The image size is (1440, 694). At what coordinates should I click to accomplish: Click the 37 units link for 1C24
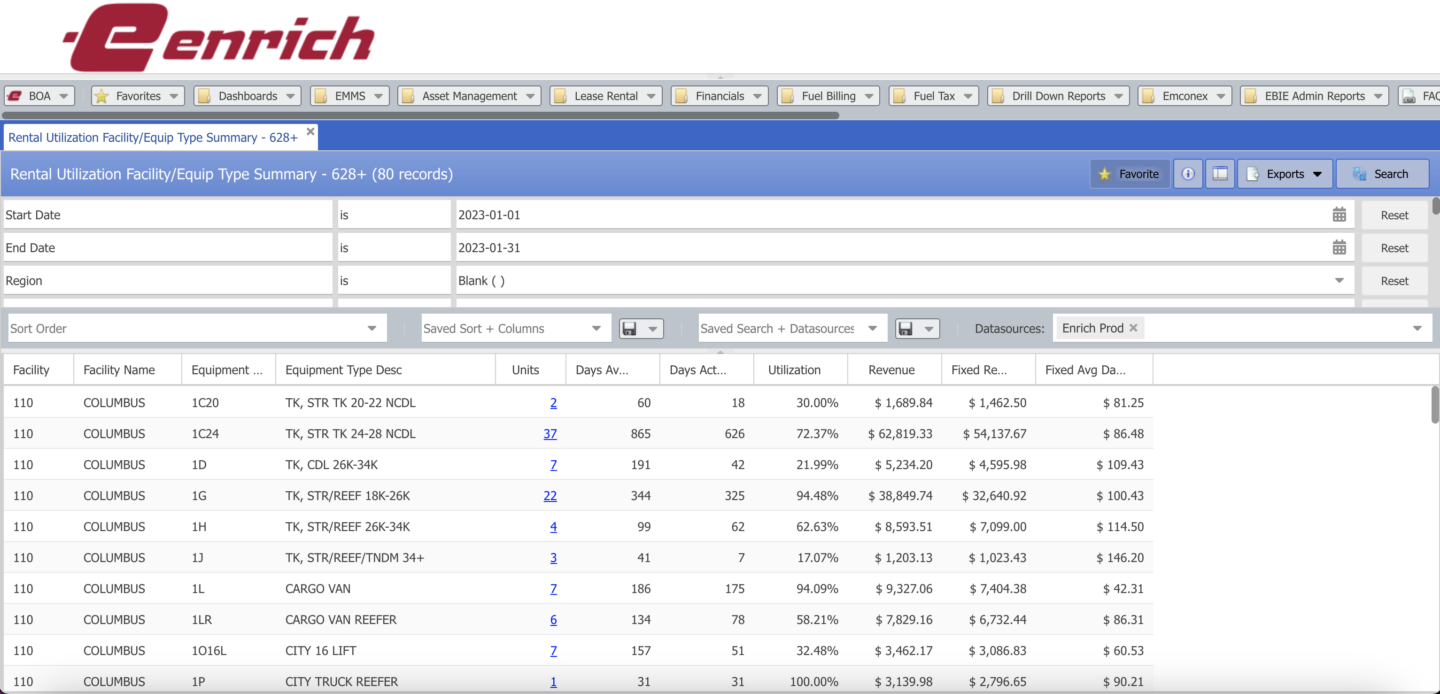550,433
